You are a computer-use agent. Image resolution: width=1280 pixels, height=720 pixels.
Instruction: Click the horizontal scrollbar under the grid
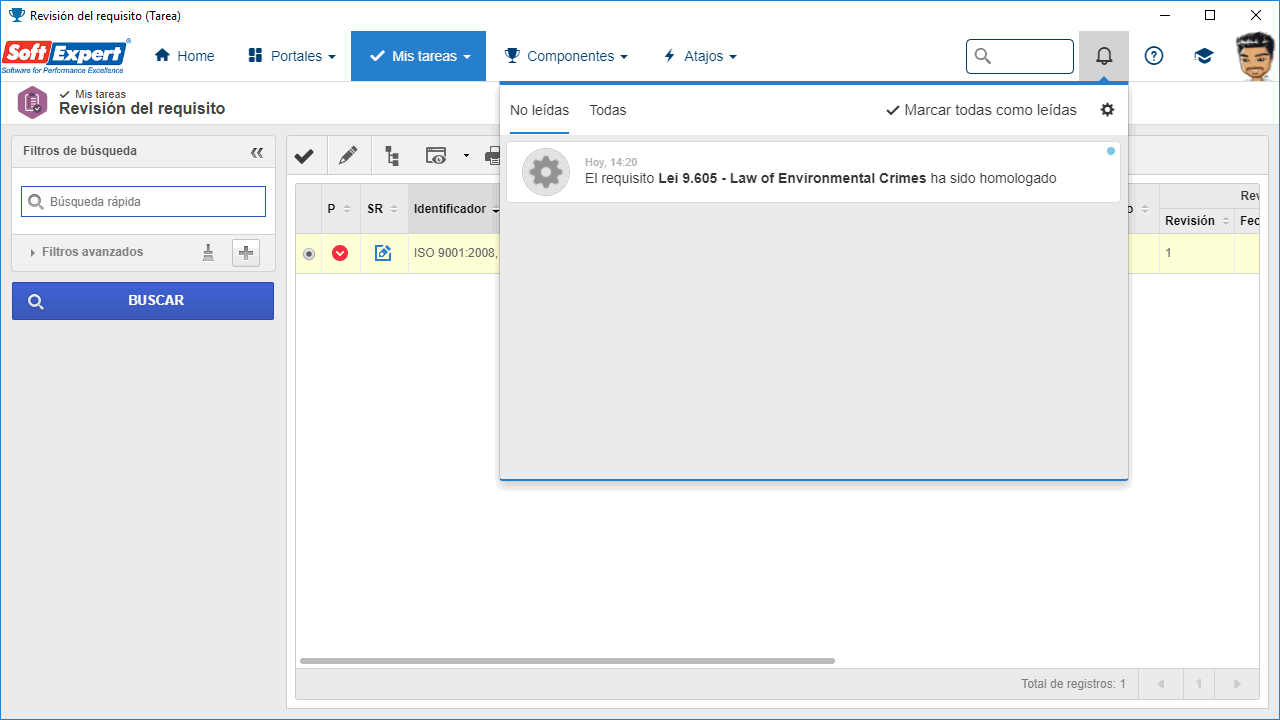point(567,661)
